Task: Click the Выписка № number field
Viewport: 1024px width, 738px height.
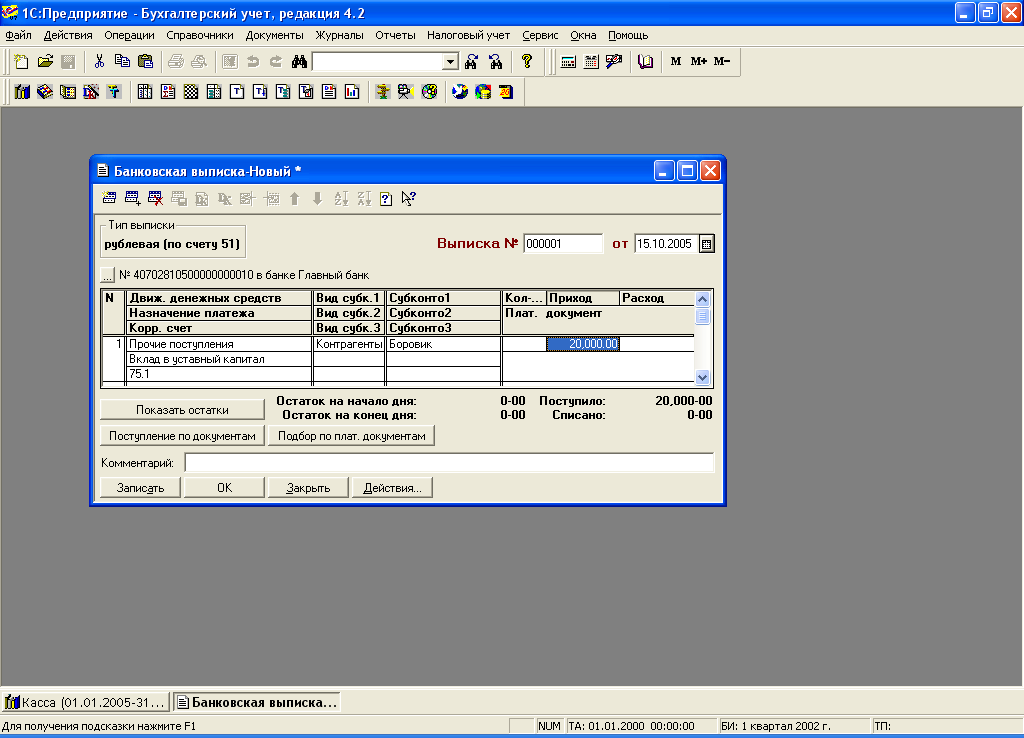Action: tap(563, 244)
